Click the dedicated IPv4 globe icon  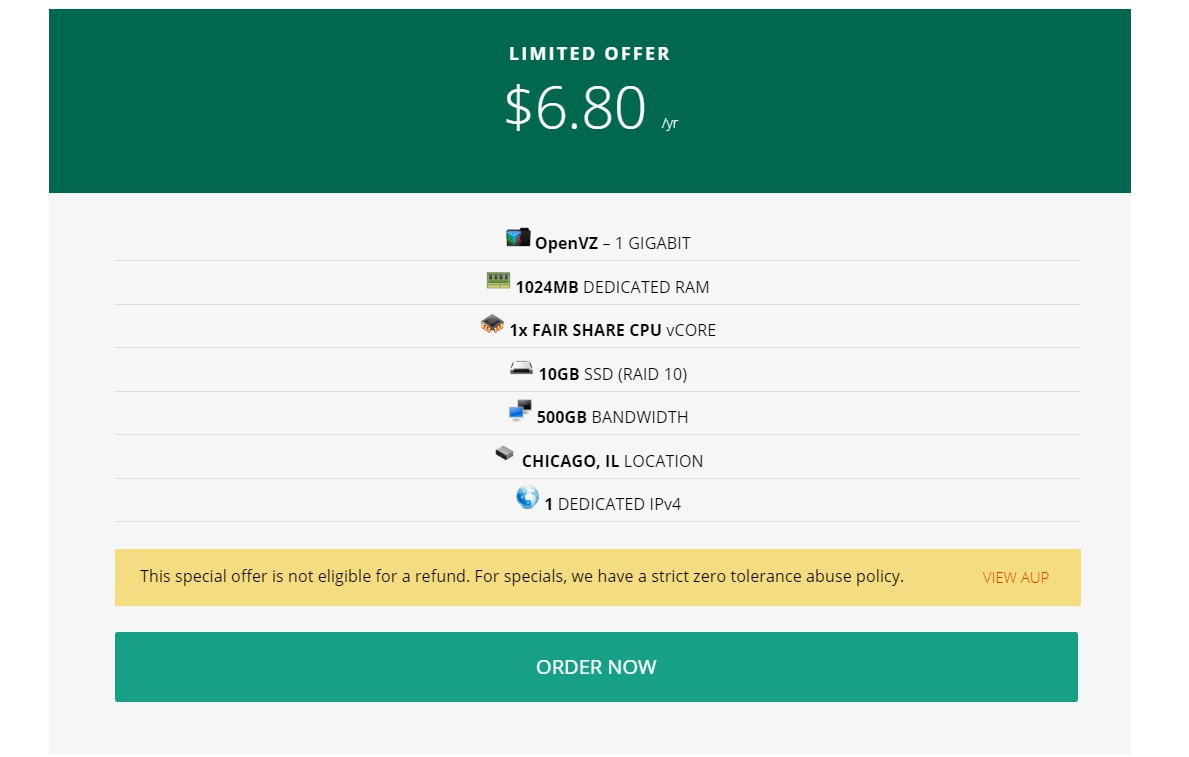[x=527, y=497]
